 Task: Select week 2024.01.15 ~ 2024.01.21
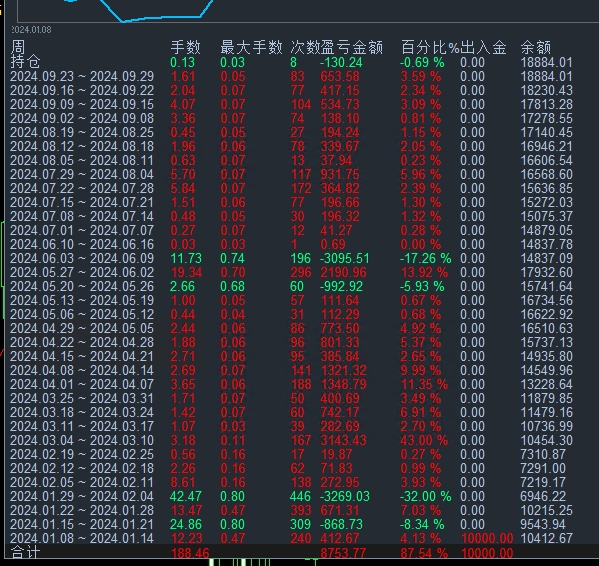(x=82, y=524)
